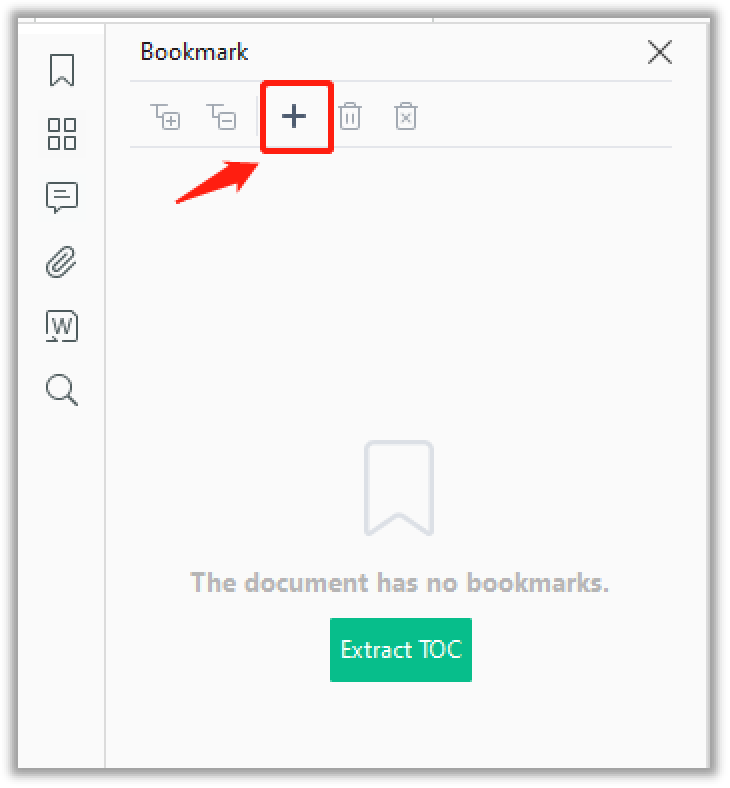Close the Bookmark panel
730x788 pixels.
(660, 52)
